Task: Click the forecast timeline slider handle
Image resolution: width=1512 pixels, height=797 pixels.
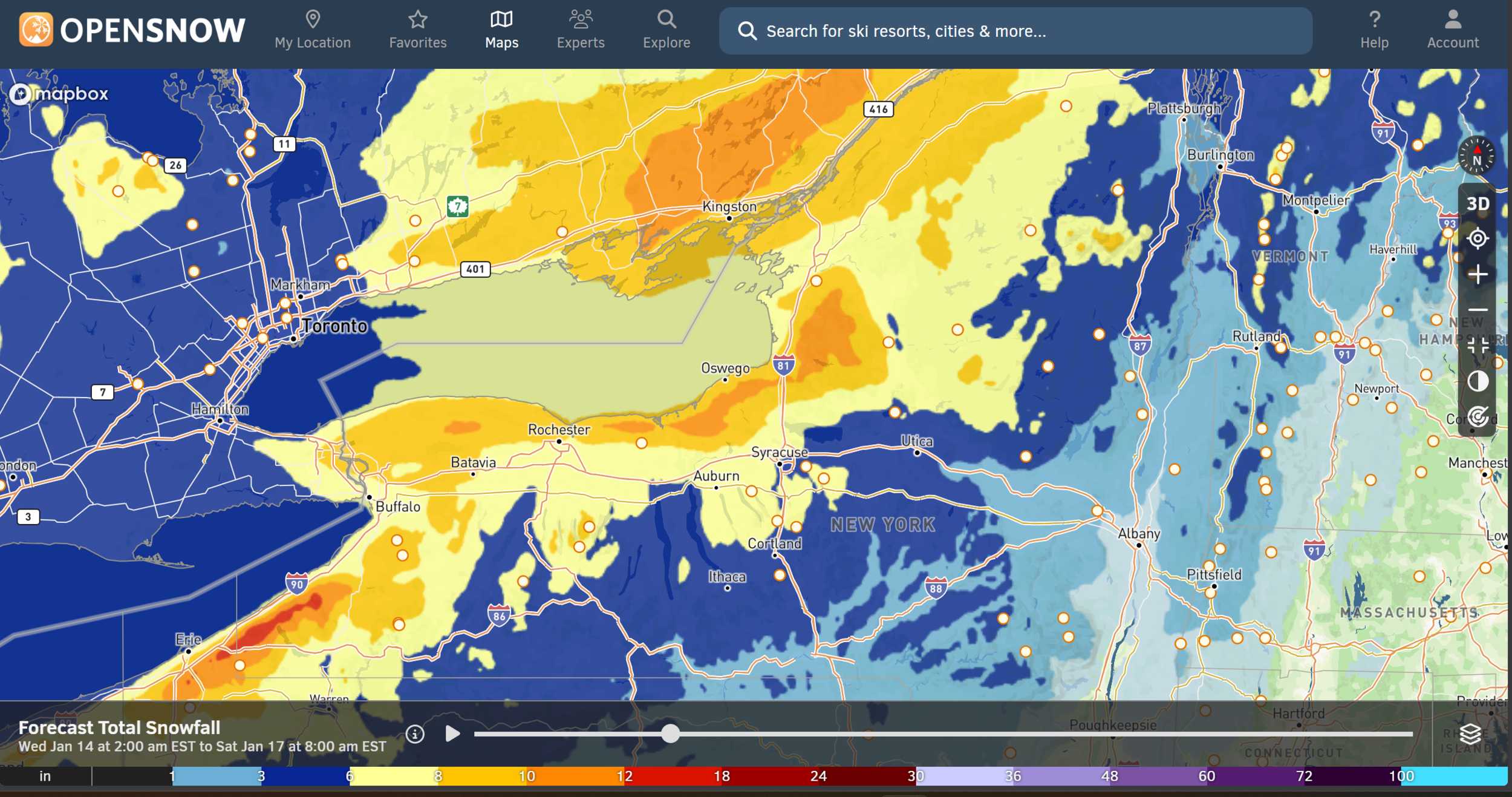Action: coord(670,733)
